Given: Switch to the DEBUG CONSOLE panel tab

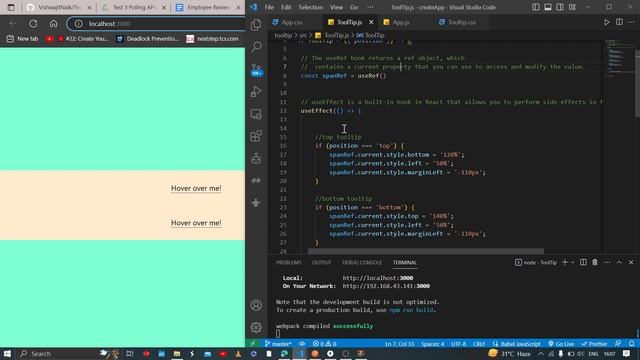Looking at the screenshot, I should click(x=362, y=262).
